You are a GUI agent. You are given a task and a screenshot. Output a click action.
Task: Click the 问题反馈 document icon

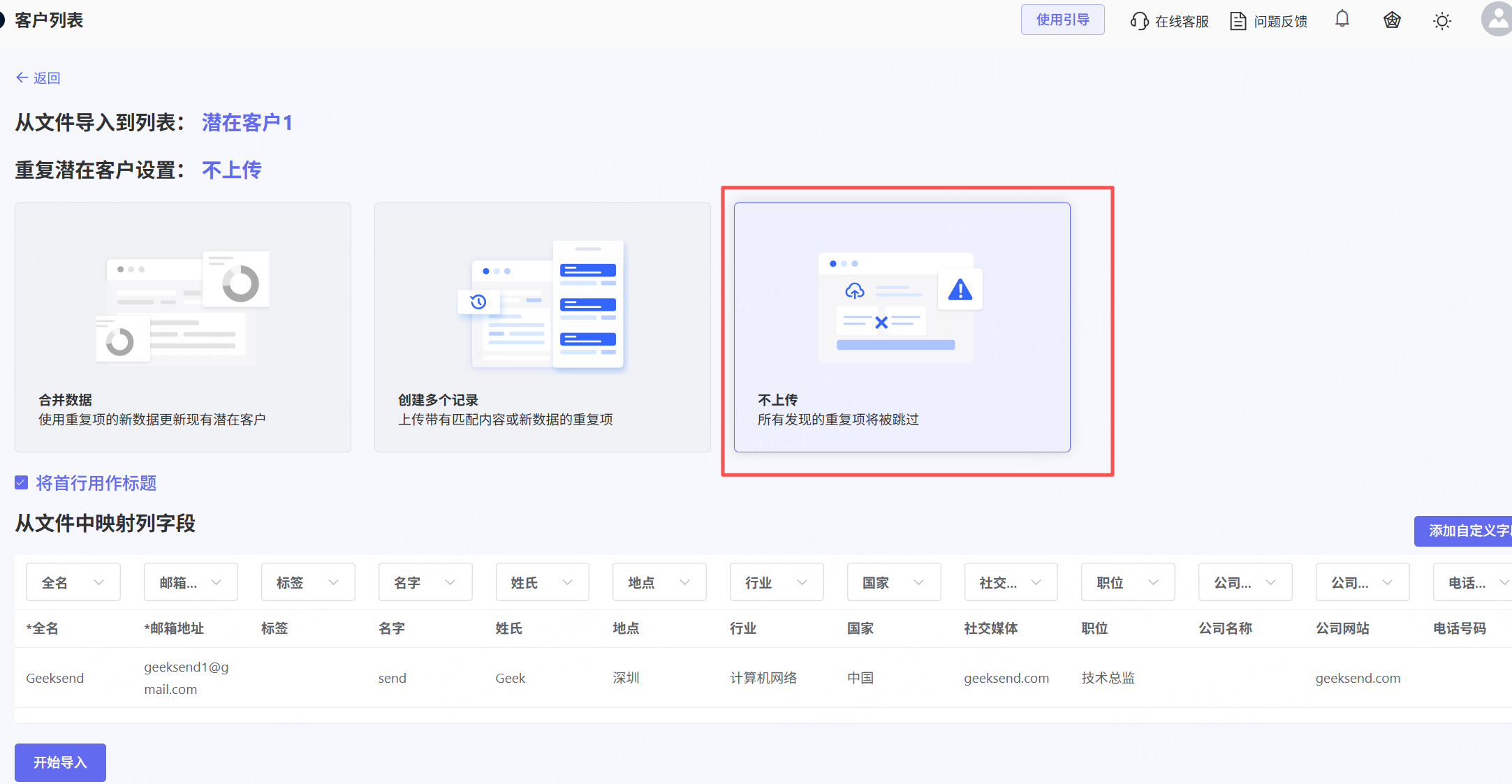point(1238,21)
